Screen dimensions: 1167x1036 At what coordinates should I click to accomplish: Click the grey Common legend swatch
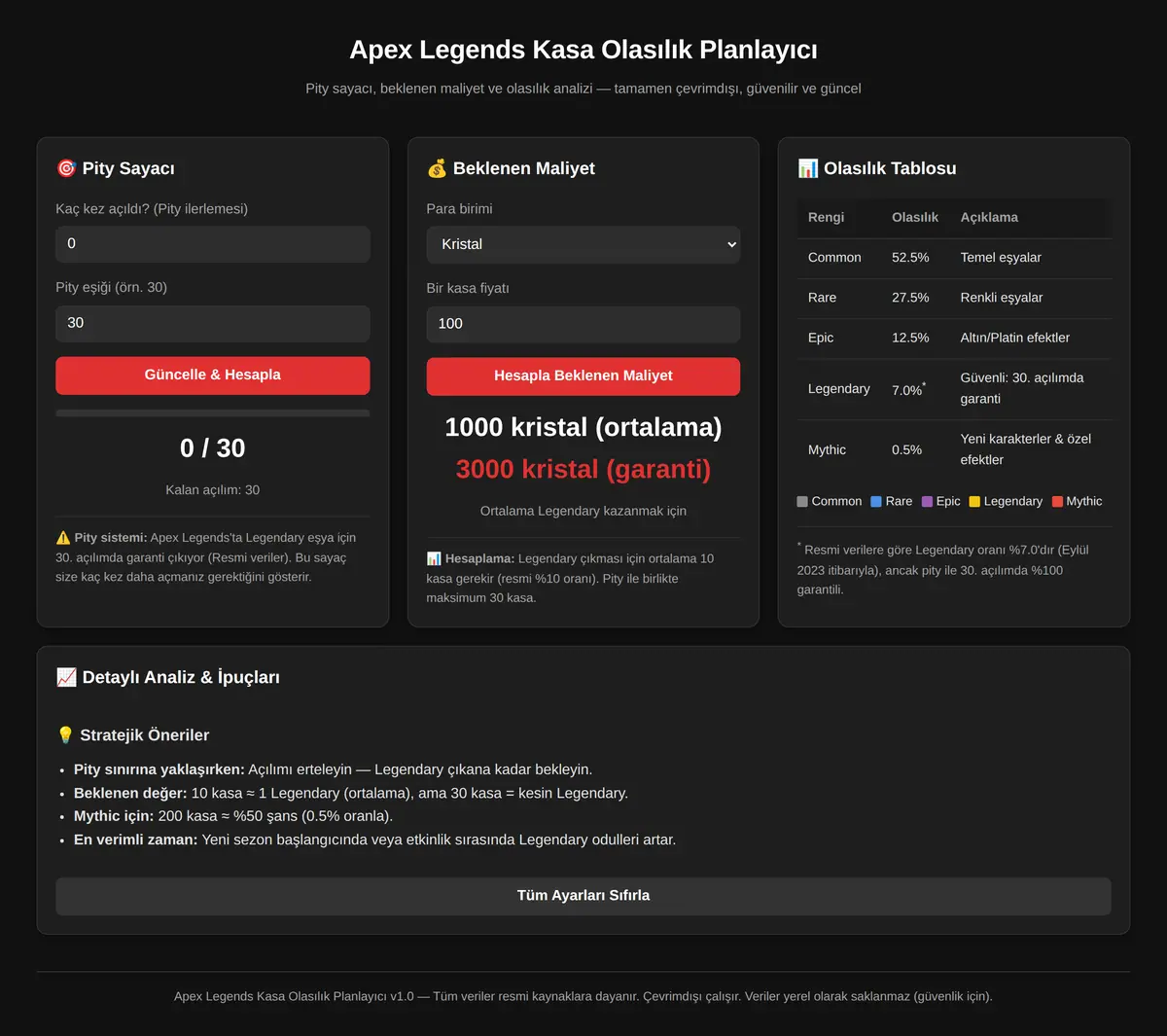tap(802, 502)
